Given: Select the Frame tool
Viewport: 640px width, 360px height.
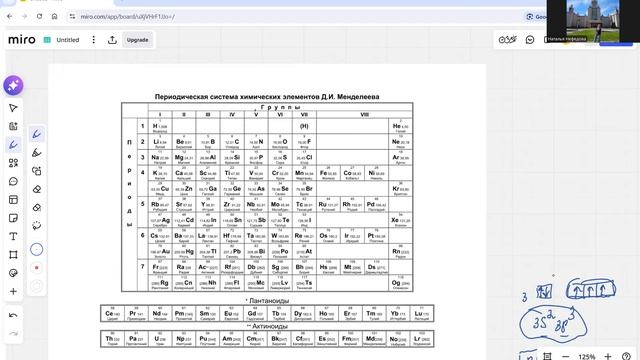Looking at the screenshot, I should click(x=13, y=255).
